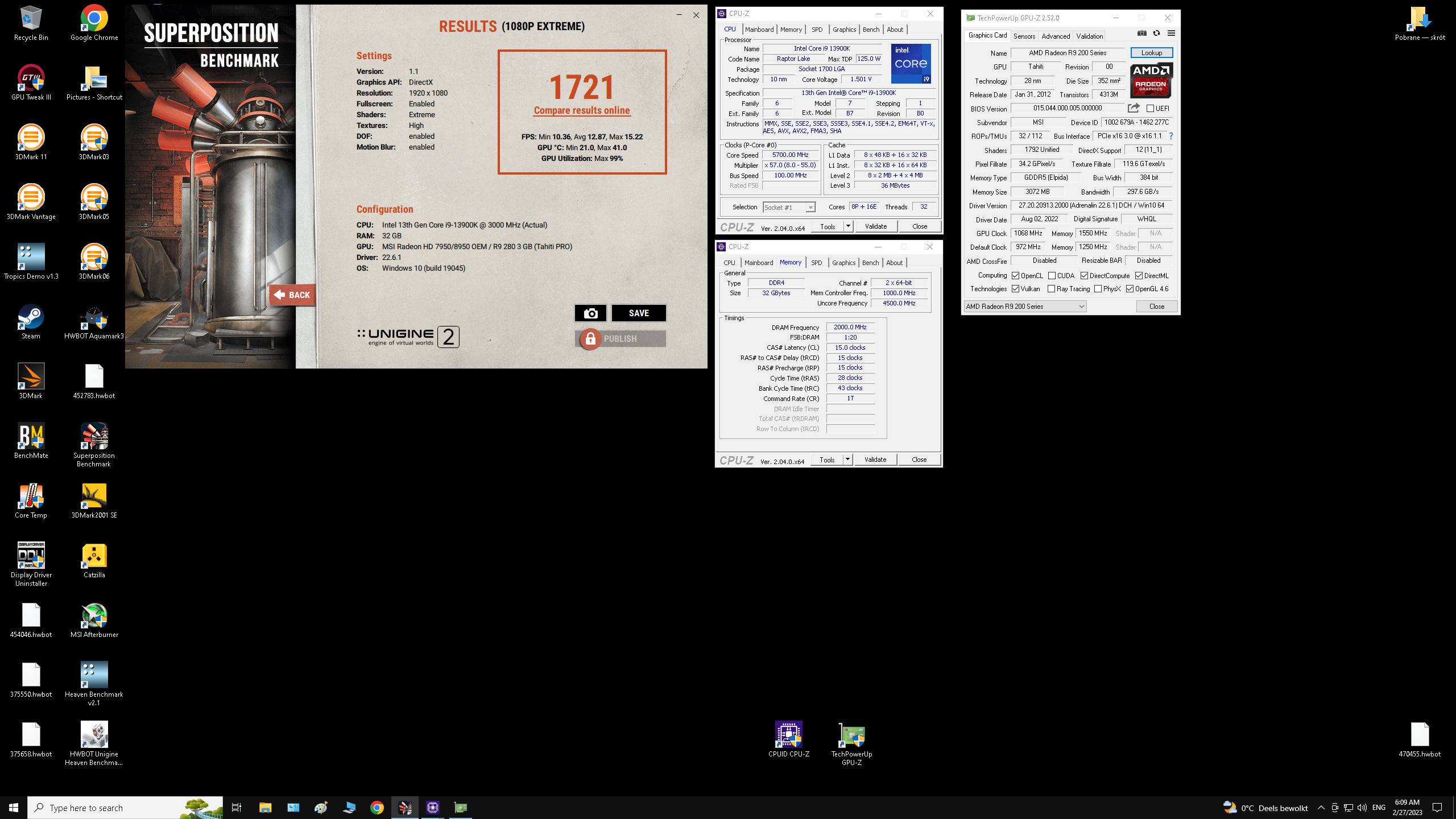
Task: Click the volume icon in system tray
Action: [1362, 808]
